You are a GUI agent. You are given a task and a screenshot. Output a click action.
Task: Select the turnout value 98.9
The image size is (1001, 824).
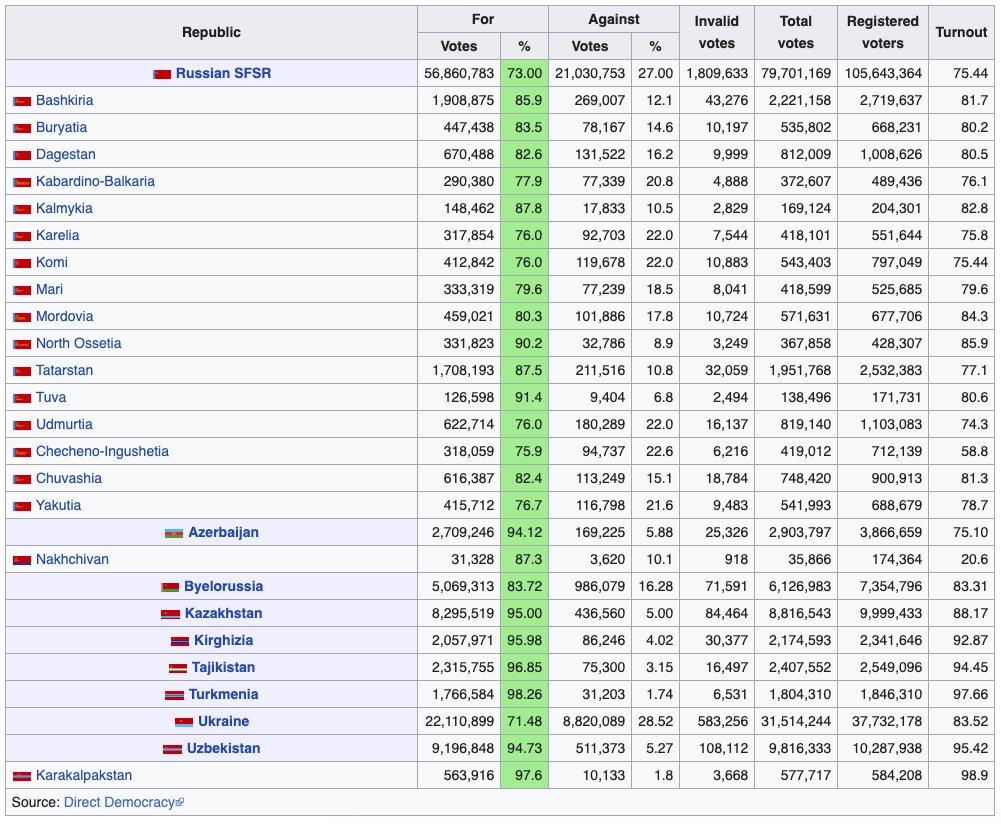(x=974, y=775)
